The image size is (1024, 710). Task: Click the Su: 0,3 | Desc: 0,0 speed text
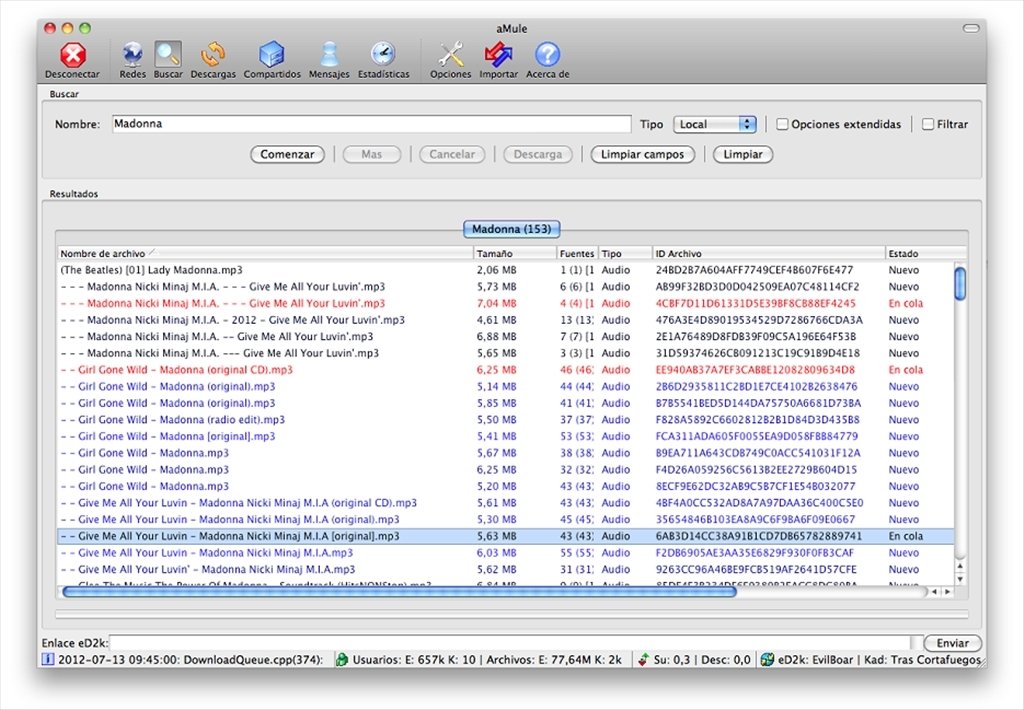coord(702,660)
